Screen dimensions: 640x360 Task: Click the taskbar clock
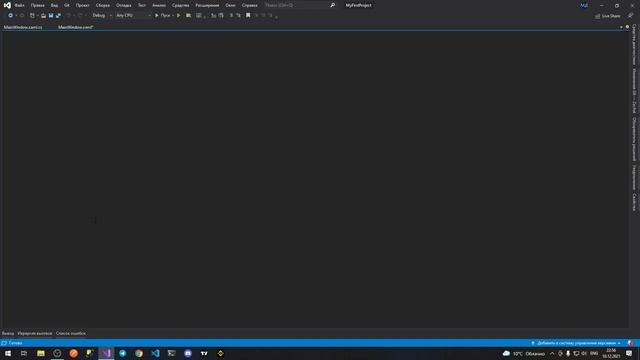tap(611, 353)
